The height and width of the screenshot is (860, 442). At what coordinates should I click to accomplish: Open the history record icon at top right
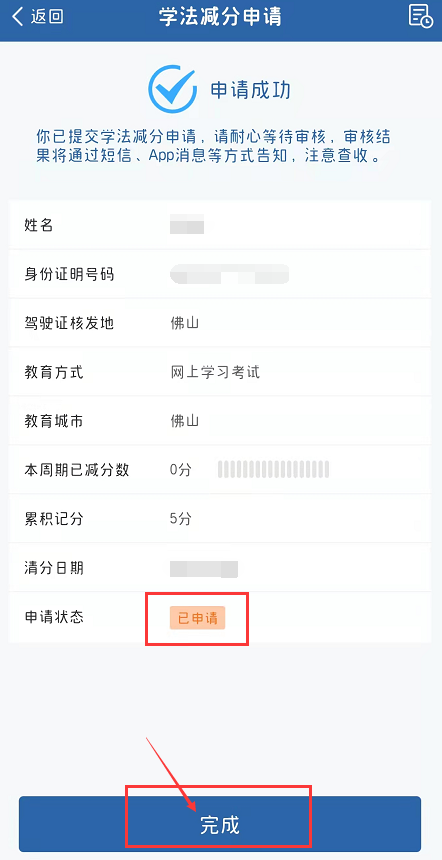tap(421, 15)
